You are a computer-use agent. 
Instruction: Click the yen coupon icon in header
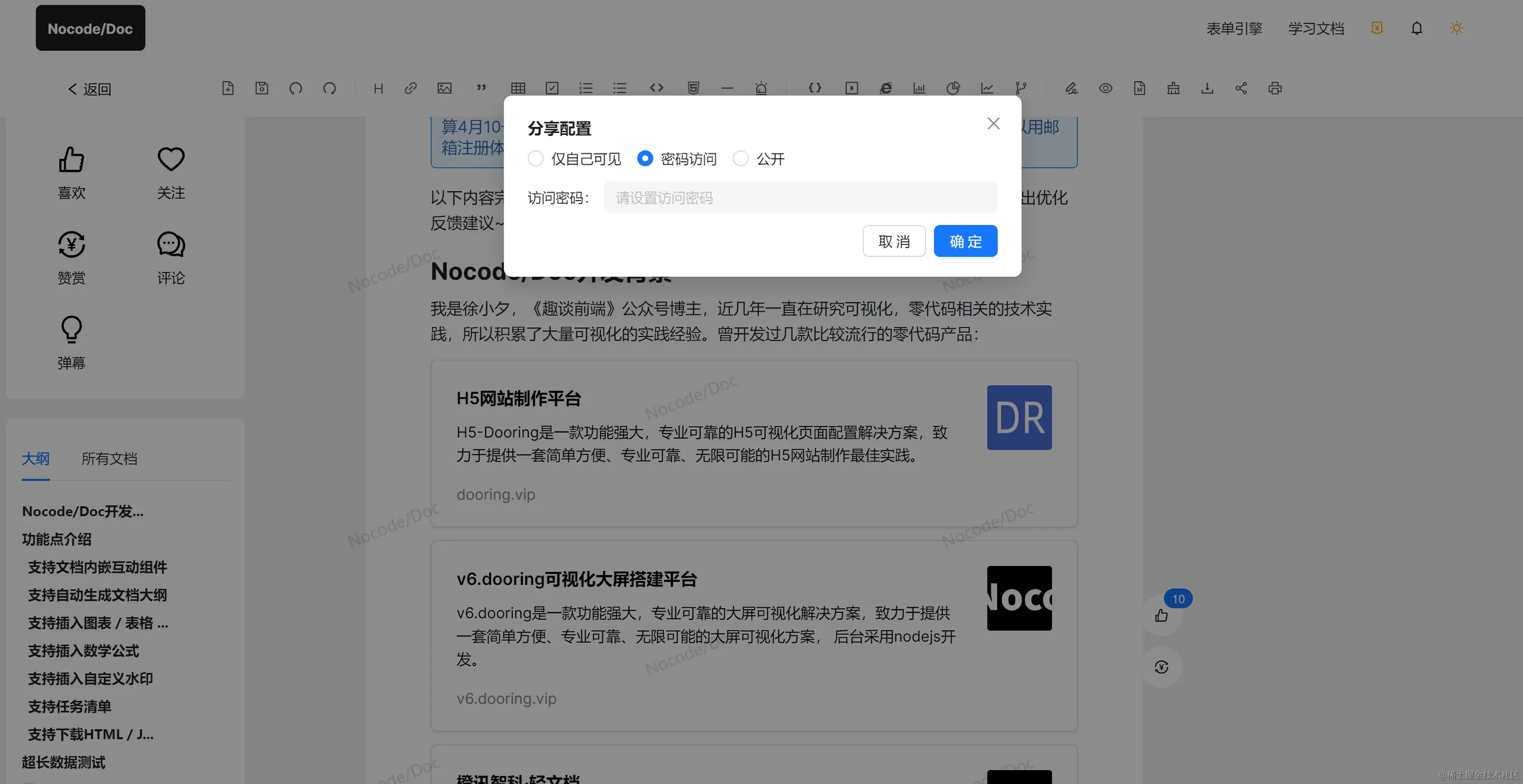[x=1377, y=28]
